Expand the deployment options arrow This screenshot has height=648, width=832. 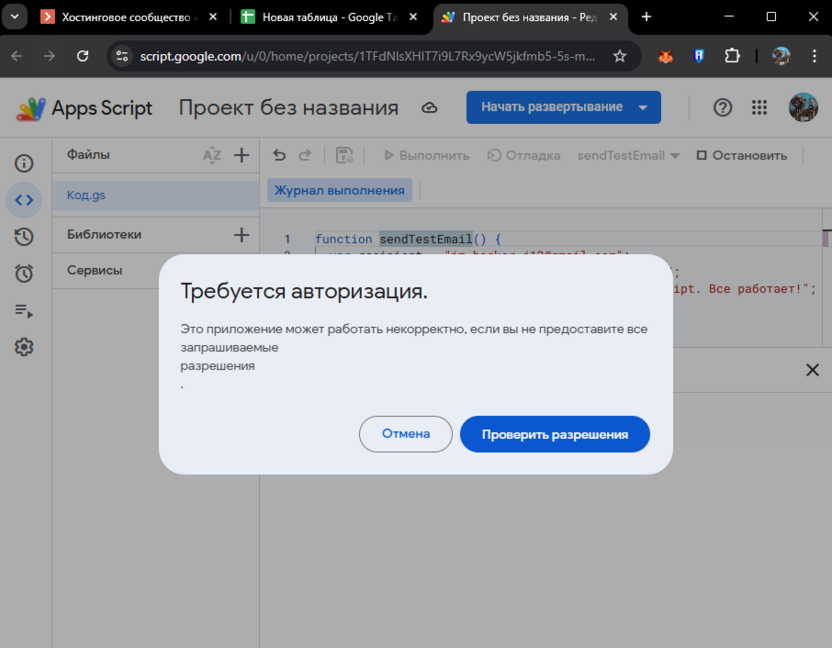[644, 107]
